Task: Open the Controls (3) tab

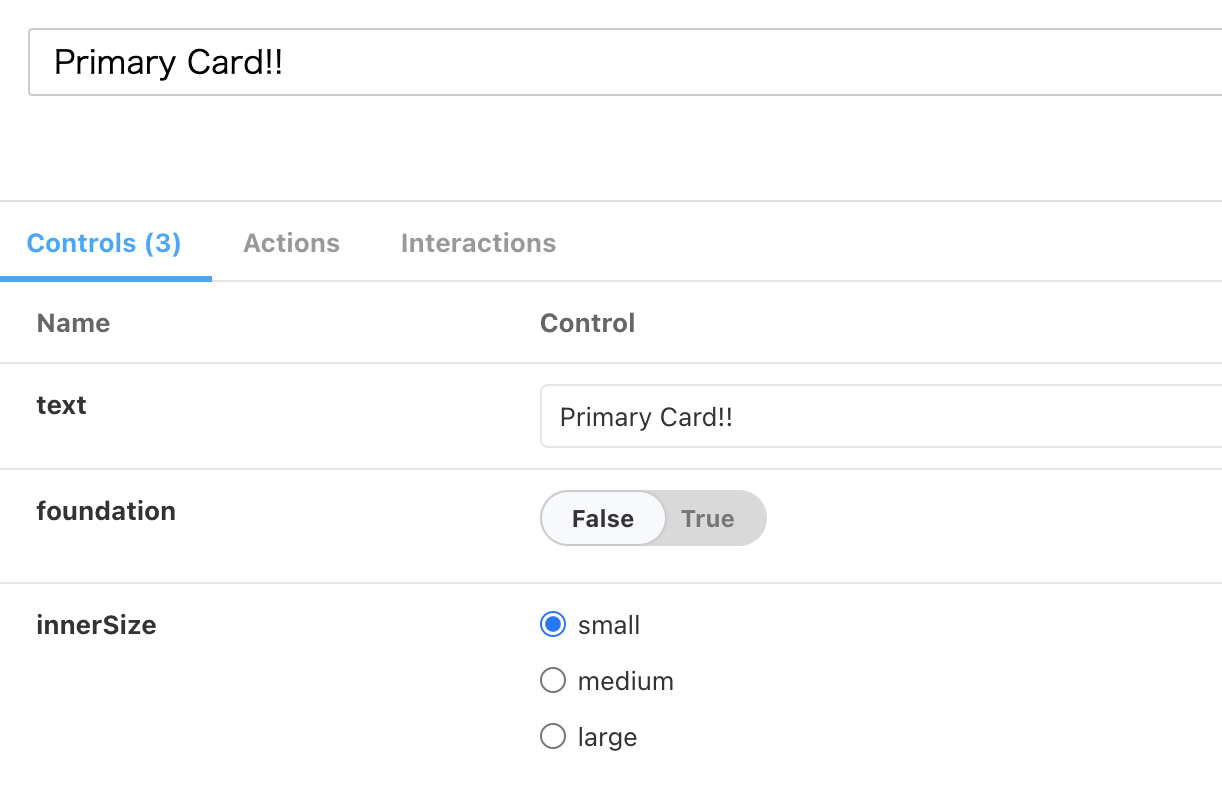Action: pyautogui.click(x=104, y=243)
